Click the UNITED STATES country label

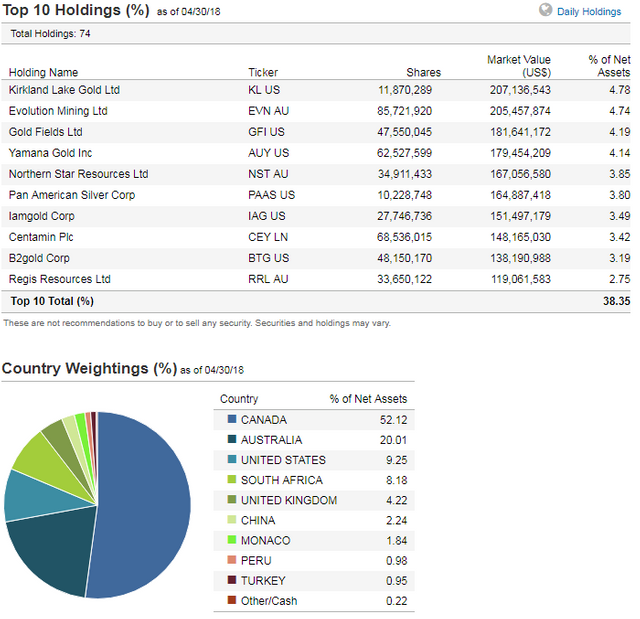coord(283,460)
